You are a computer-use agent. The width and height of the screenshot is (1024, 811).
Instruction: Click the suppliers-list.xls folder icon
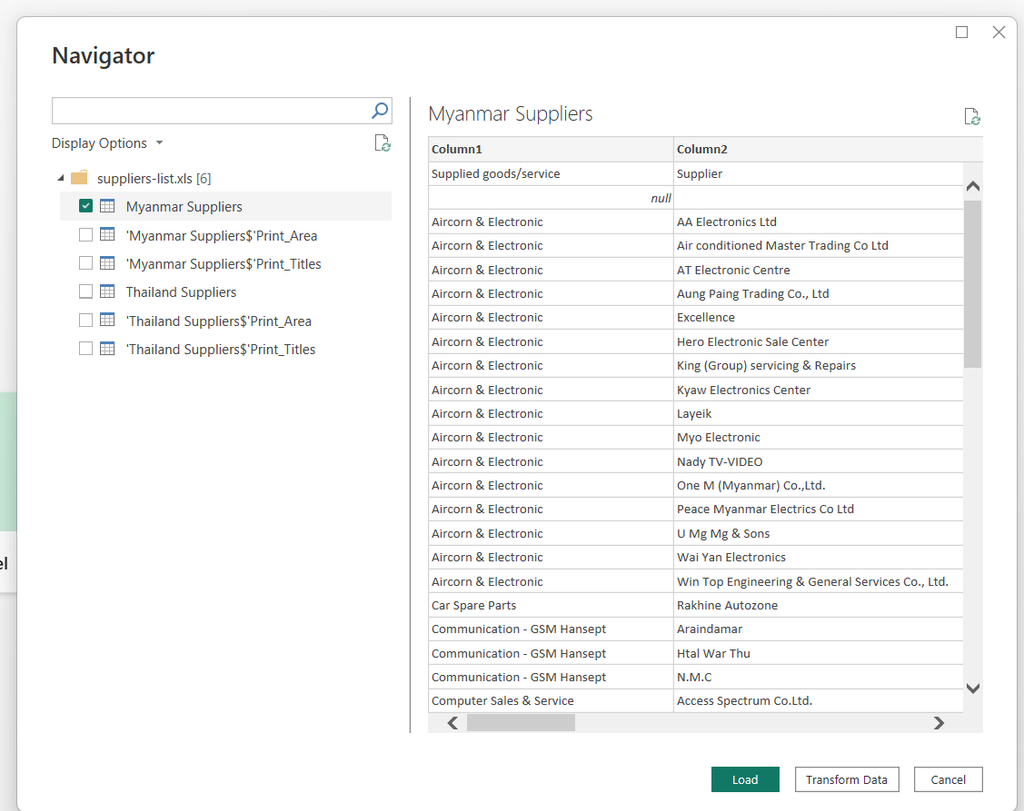pyautogui.click(x=79, y=178)
